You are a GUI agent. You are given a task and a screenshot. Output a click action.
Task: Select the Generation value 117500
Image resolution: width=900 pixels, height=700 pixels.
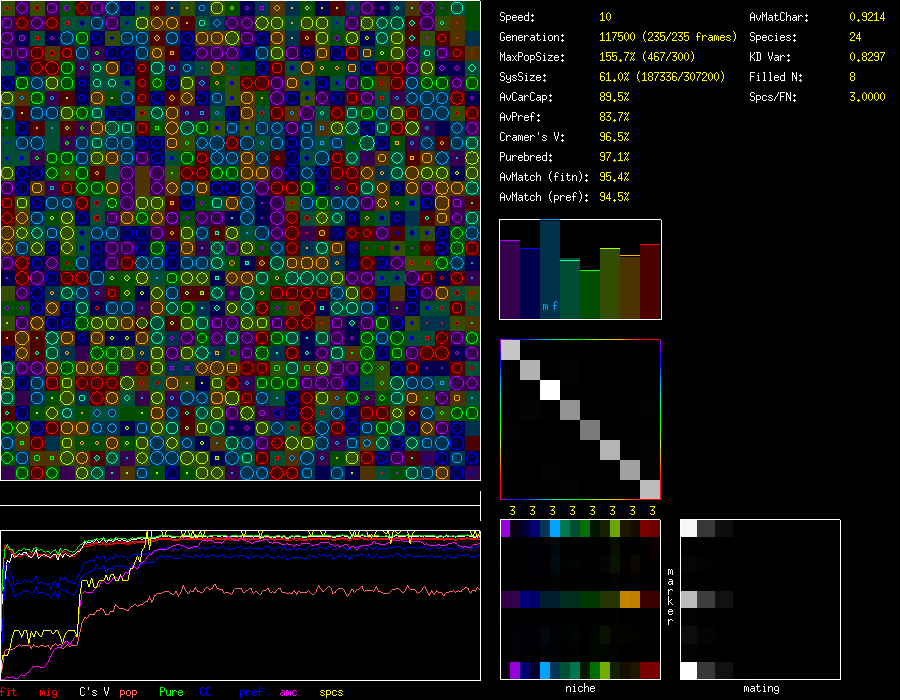coord(619,37)
